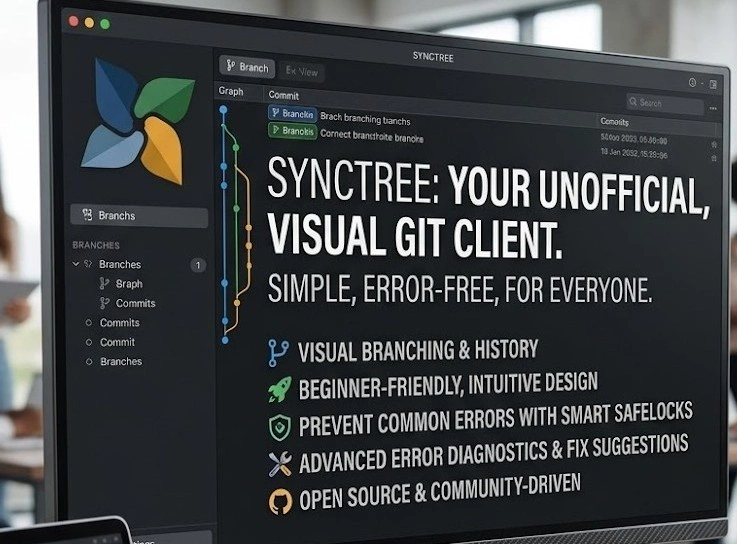Click the icon at end of 18 Jan row
This screenshot has width=737, height=544.
(x=714, y=158)
